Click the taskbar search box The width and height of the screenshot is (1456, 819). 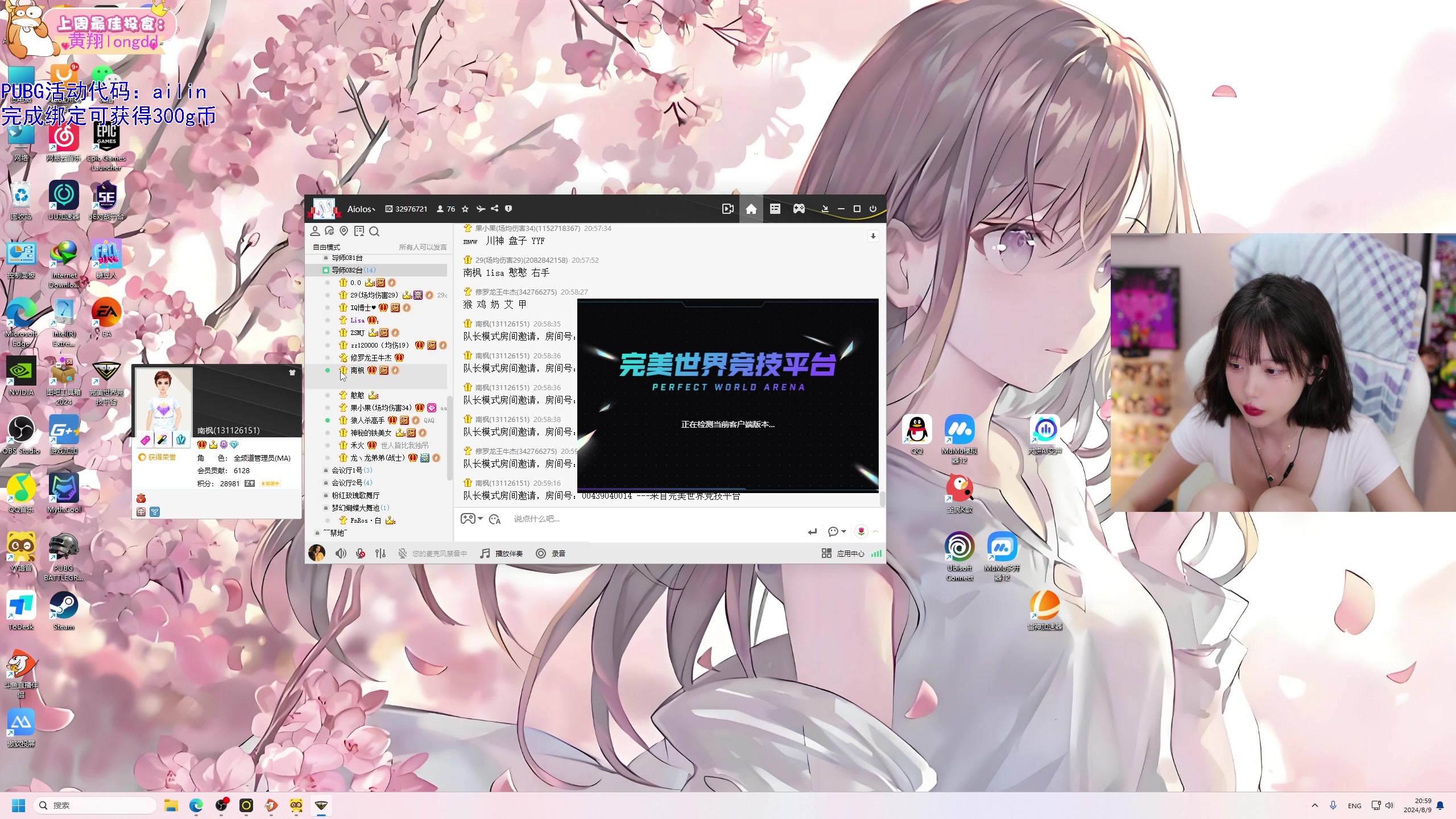click(95, 805)
